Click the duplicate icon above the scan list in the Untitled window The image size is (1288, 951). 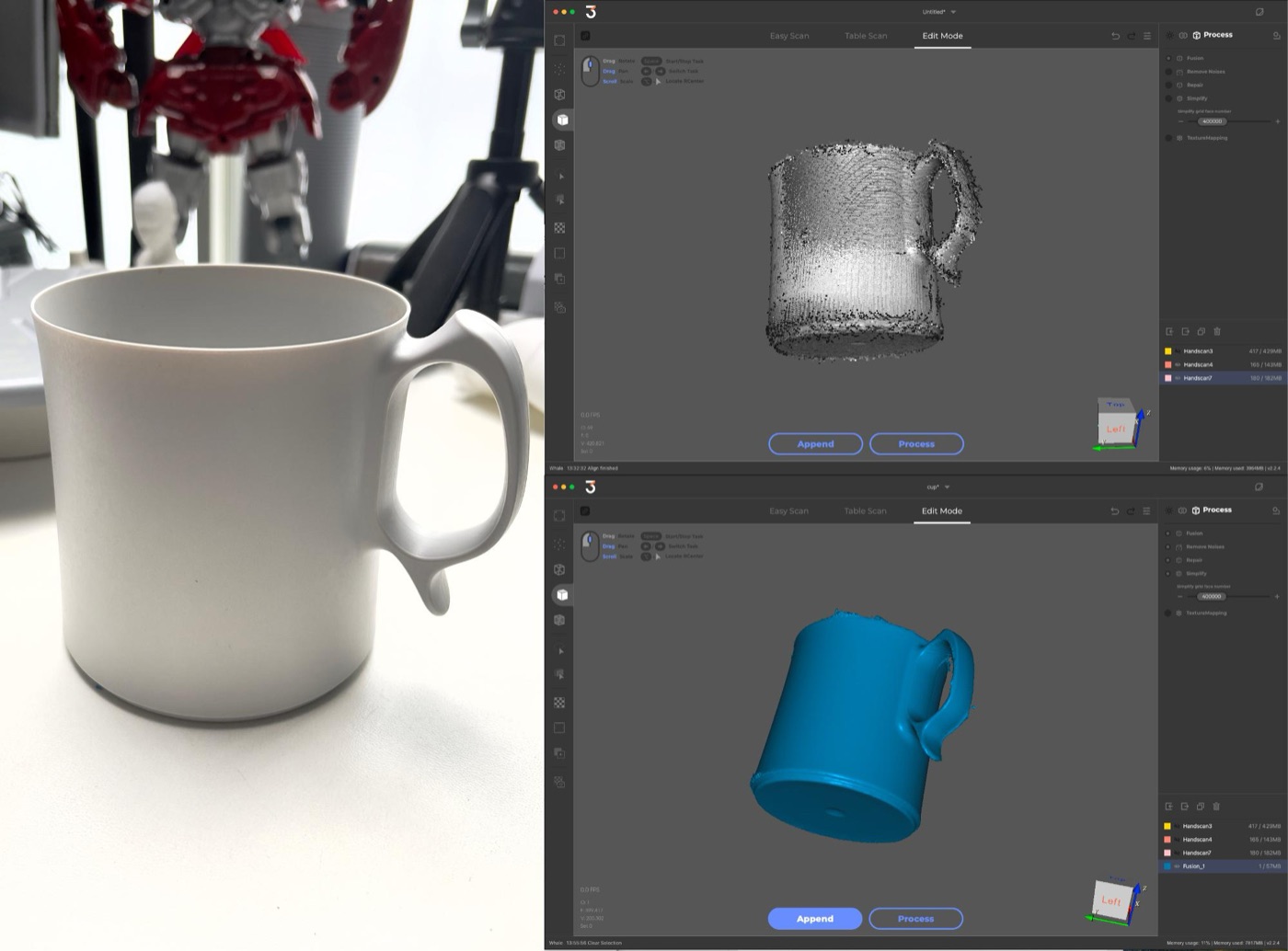click(1201, 331)
